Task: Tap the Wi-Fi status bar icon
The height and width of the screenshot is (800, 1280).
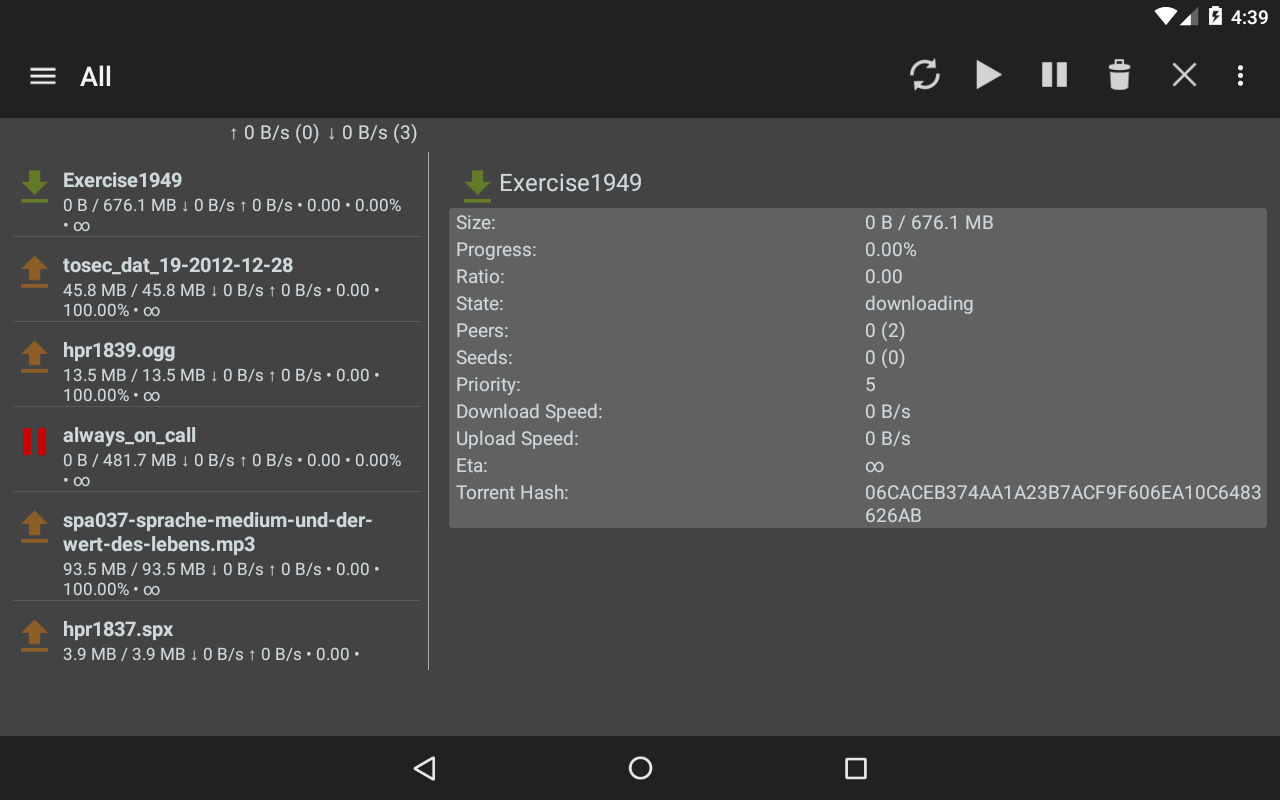Action: pyautogui.click(x=1166, y=17)
